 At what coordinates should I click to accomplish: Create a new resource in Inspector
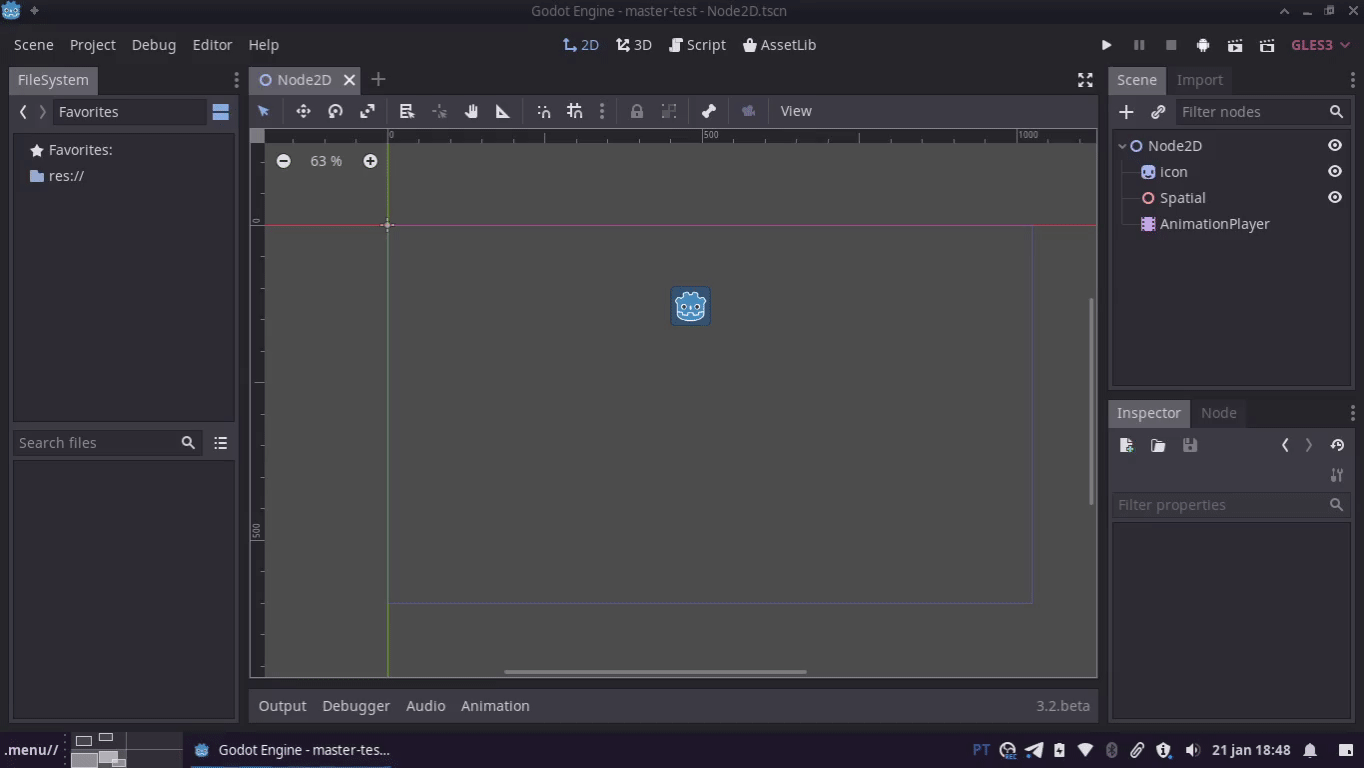click(x=1126, y=445)
